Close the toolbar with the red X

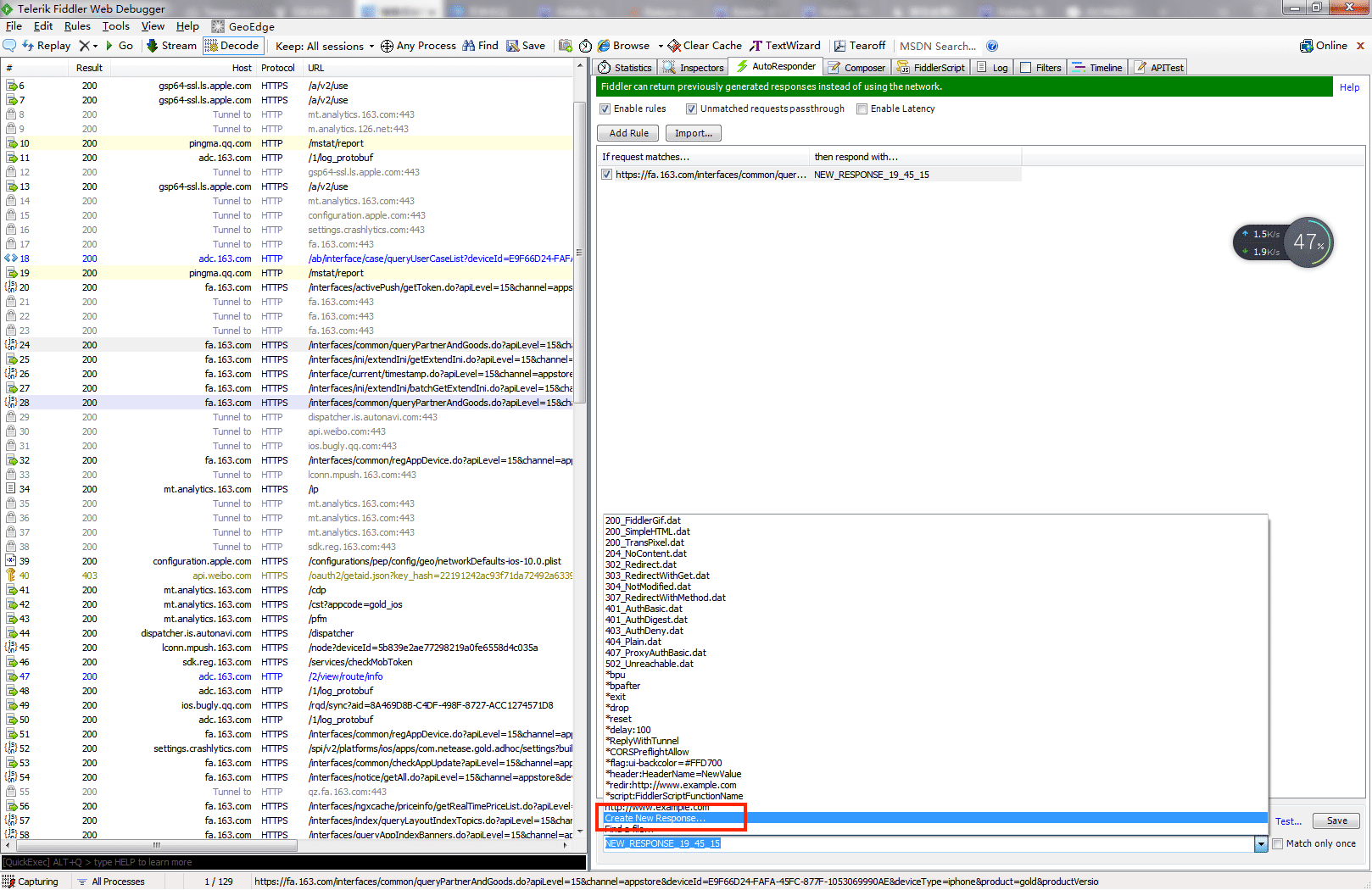(x=1361, y=46)
